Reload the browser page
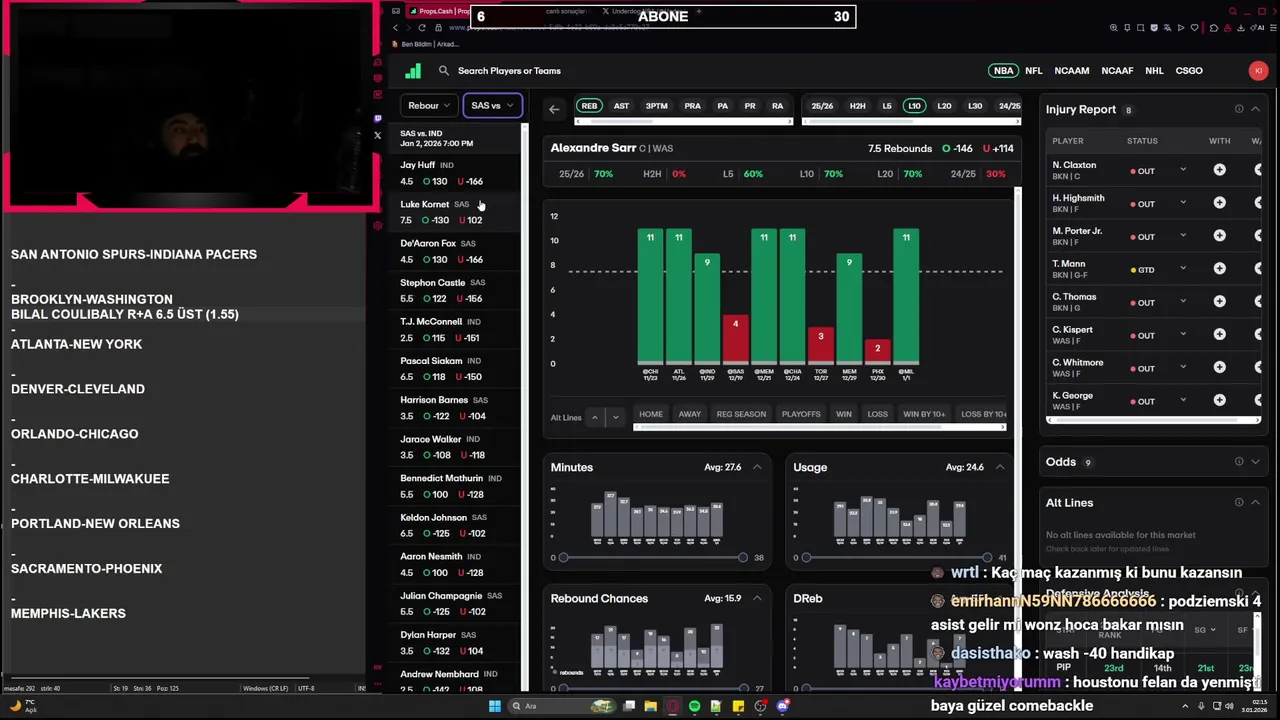This screenshot has width=1280, height=720. click(423, 28)
